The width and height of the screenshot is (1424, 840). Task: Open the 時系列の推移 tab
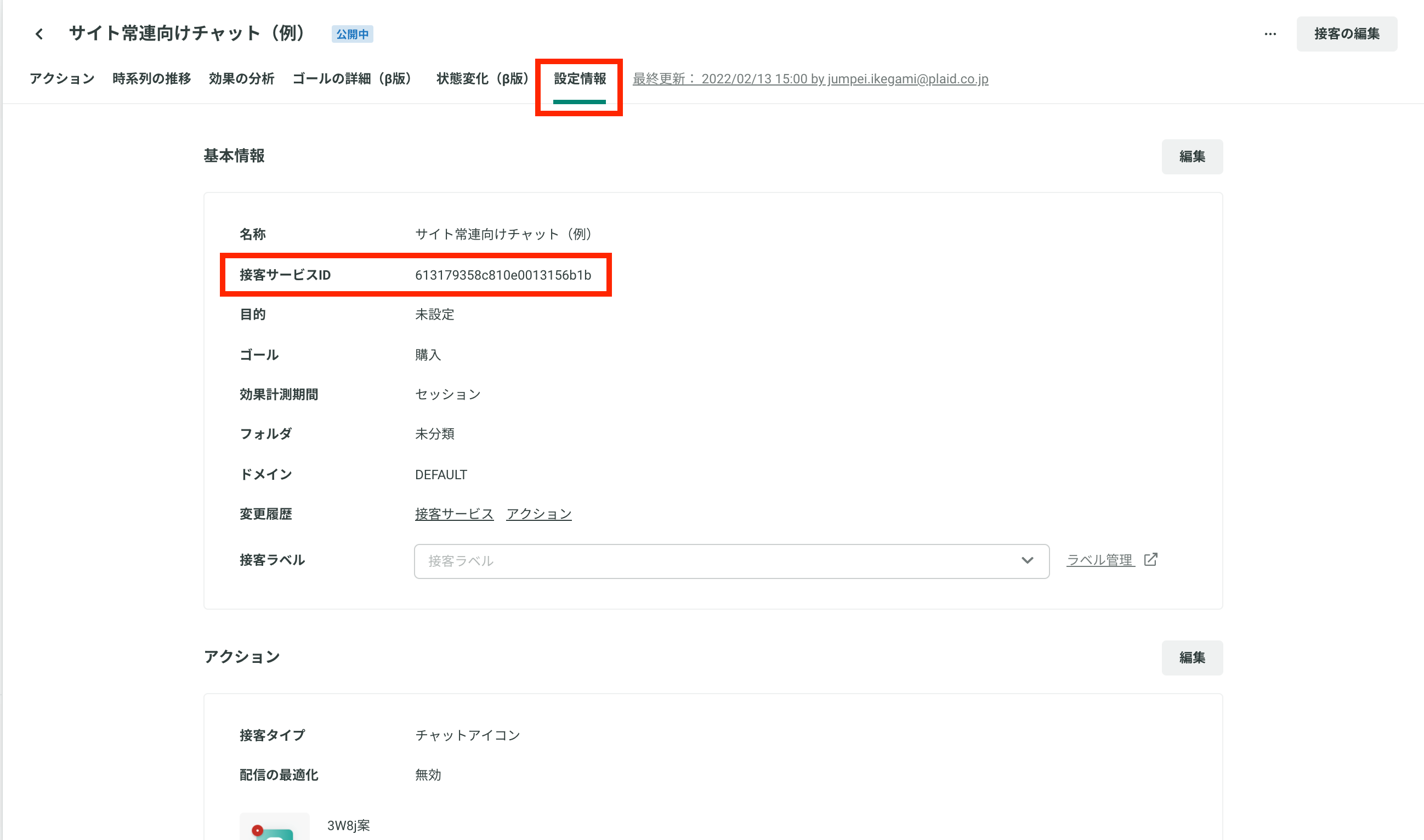click(x=151, y=78)
